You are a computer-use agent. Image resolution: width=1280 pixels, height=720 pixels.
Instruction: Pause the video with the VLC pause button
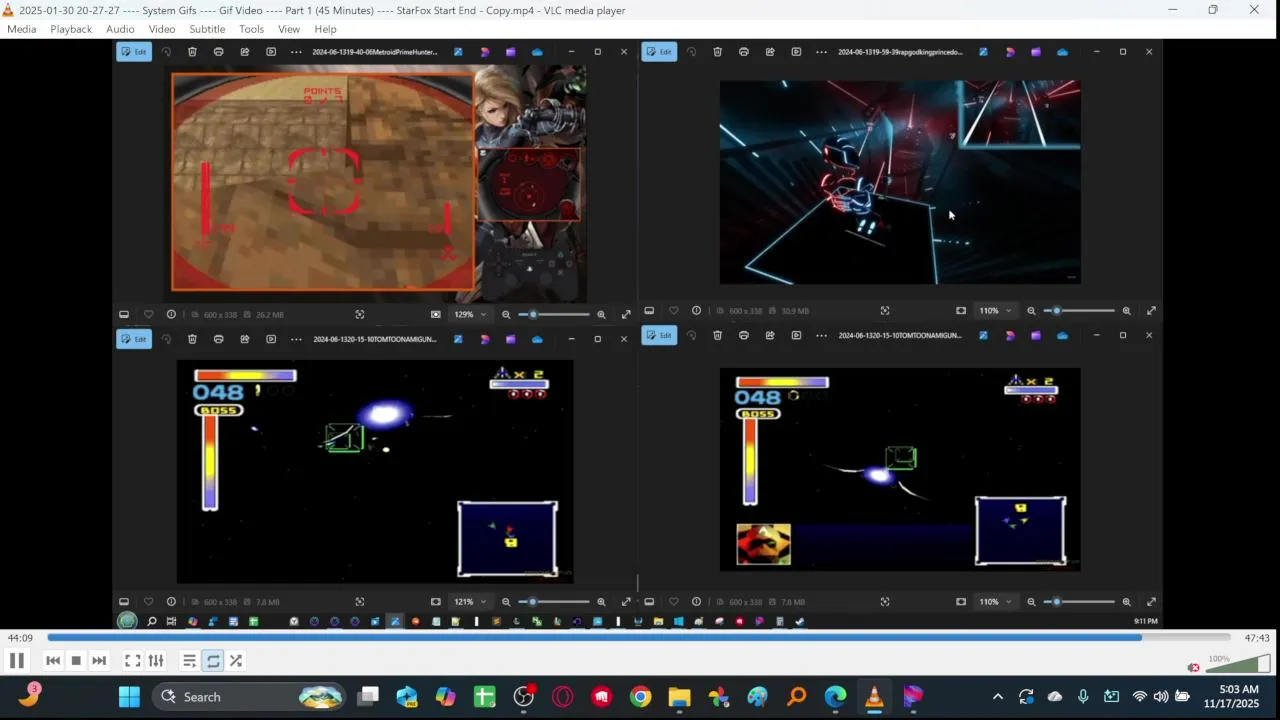(16, 660)
